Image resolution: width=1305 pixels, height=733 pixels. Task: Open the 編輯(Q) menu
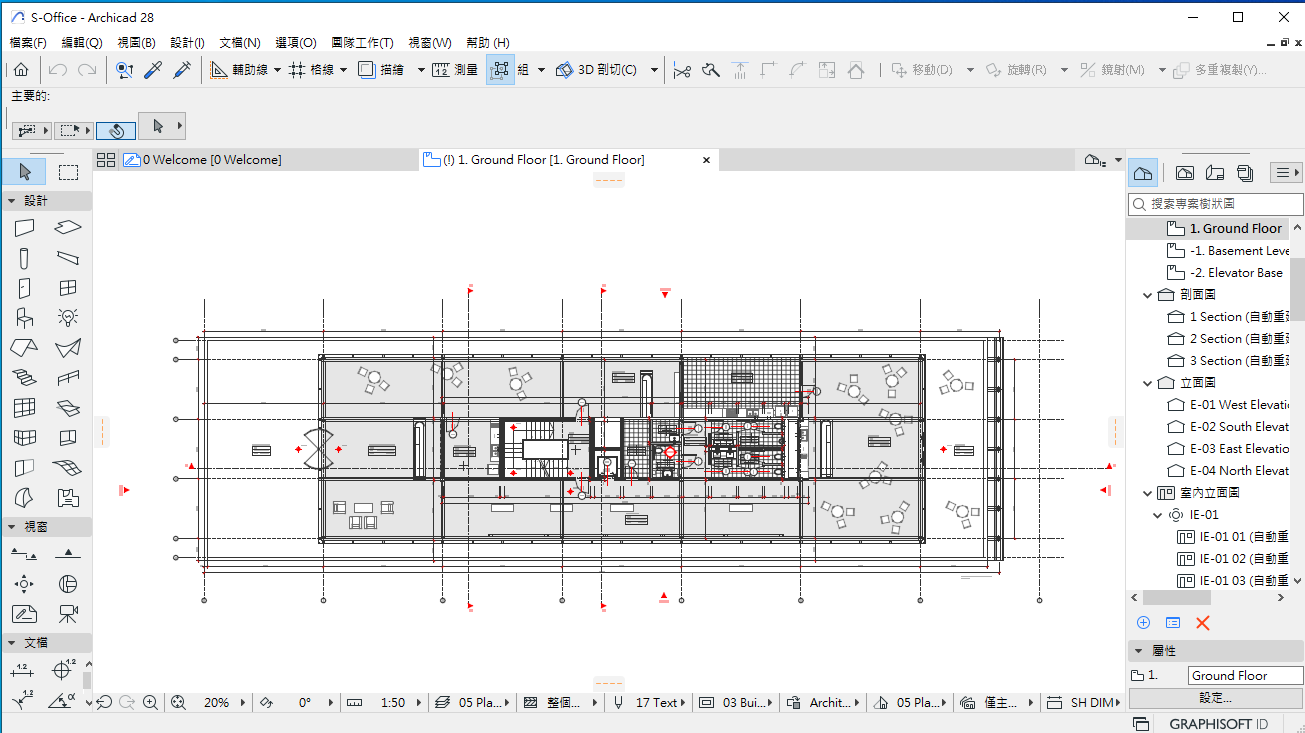pyautogui.click(x=82, y=43)
